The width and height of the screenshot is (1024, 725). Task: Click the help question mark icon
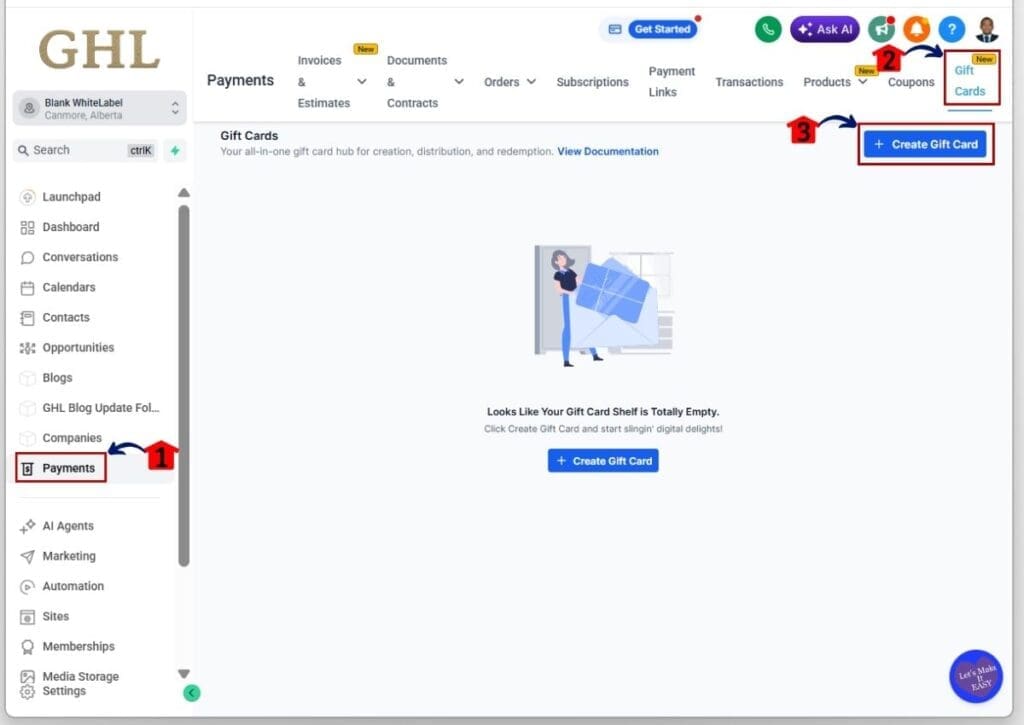(x=950, y=28)
